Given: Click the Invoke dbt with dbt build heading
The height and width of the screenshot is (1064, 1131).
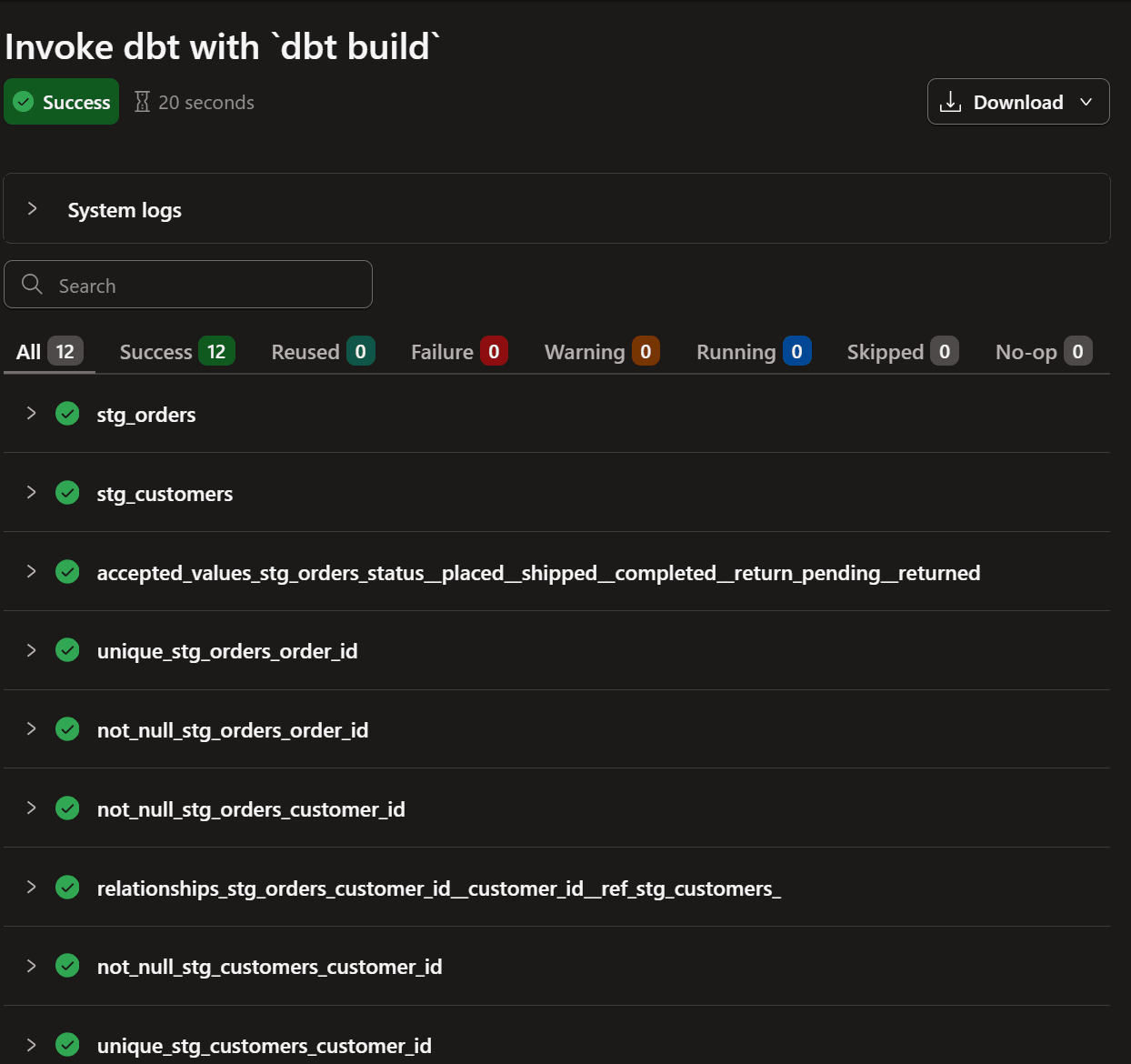Looking at the screenshot, I should pyautogui.click(x=223, y=47).
